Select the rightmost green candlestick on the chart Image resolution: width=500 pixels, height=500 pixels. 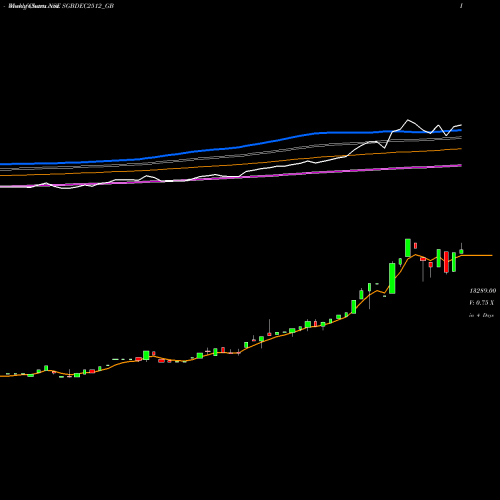point(461,251)
